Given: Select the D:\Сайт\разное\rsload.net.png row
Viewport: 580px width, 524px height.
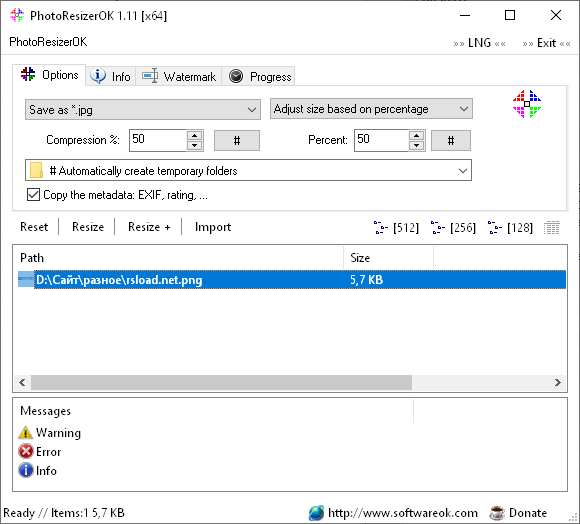Looking at the screenshot, I should click(292, 280).
